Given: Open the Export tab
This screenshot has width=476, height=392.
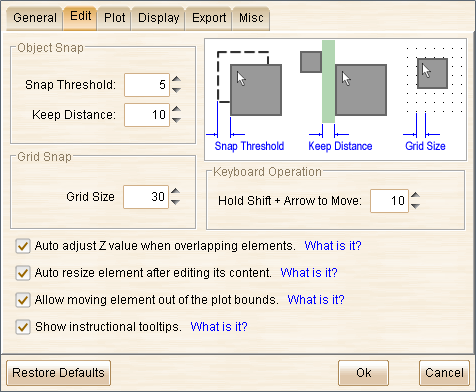Looking at the screenshot, I should (x=209, y=18).
